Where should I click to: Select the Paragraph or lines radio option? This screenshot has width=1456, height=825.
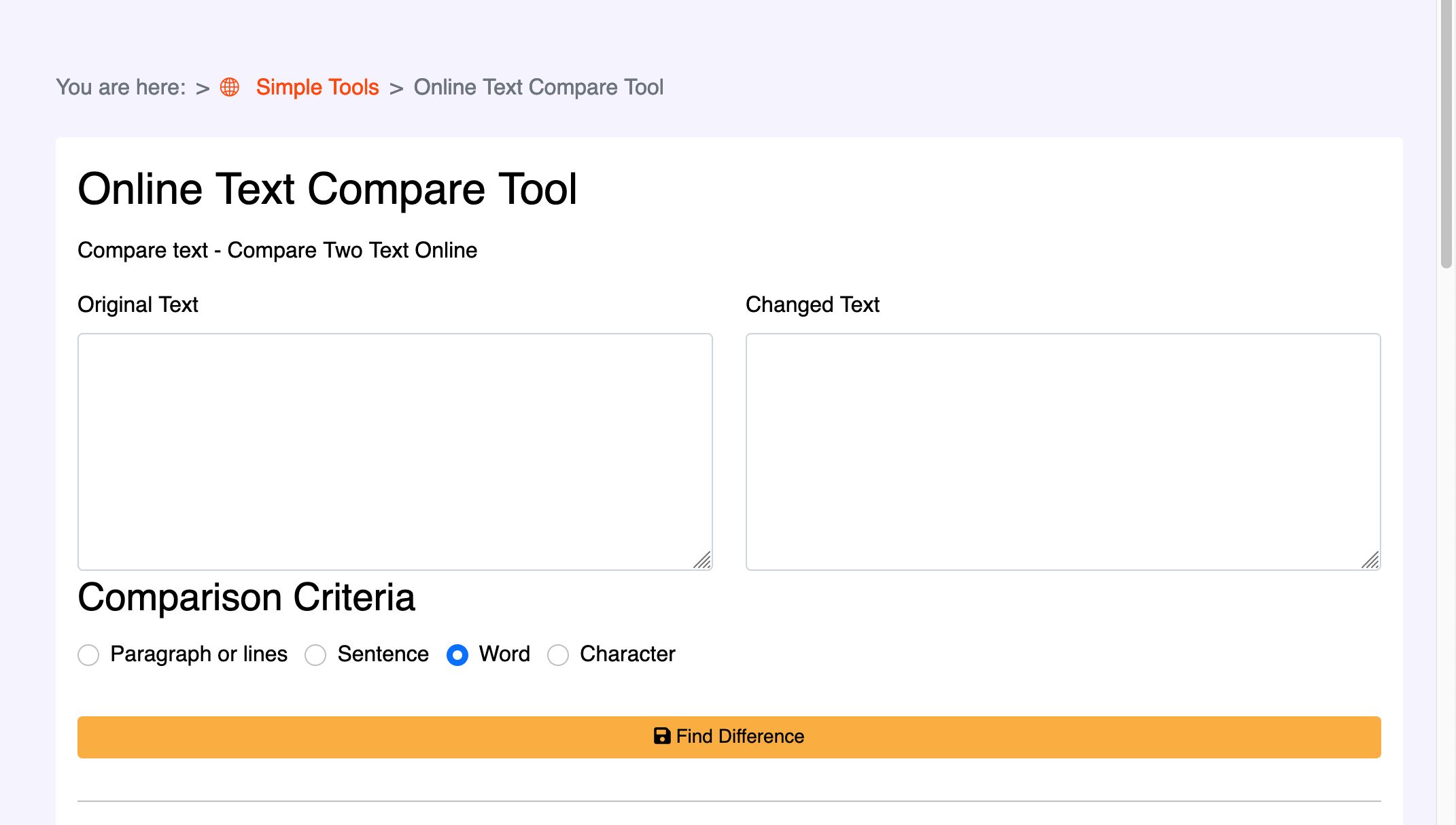[88, 655]
